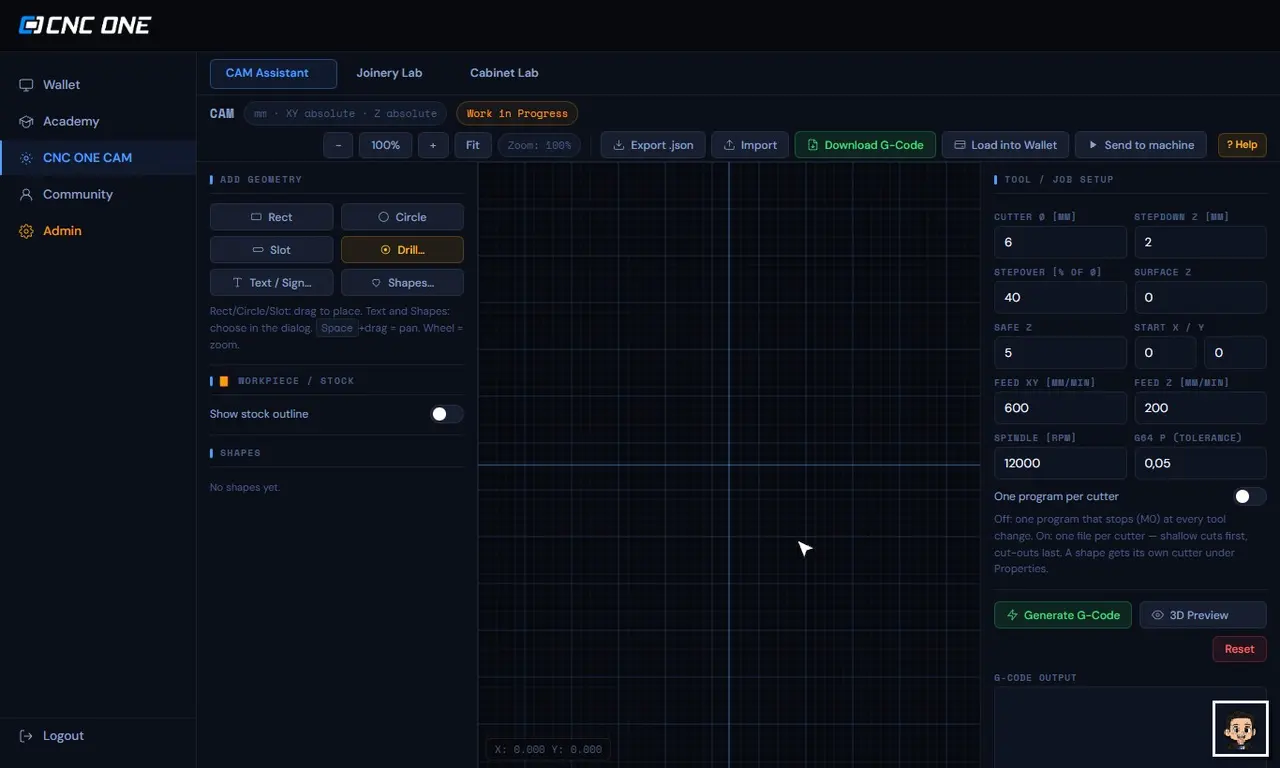This screenshot has width=1280, height=768.
Task: Go to Community page
Action: [98, 194]
